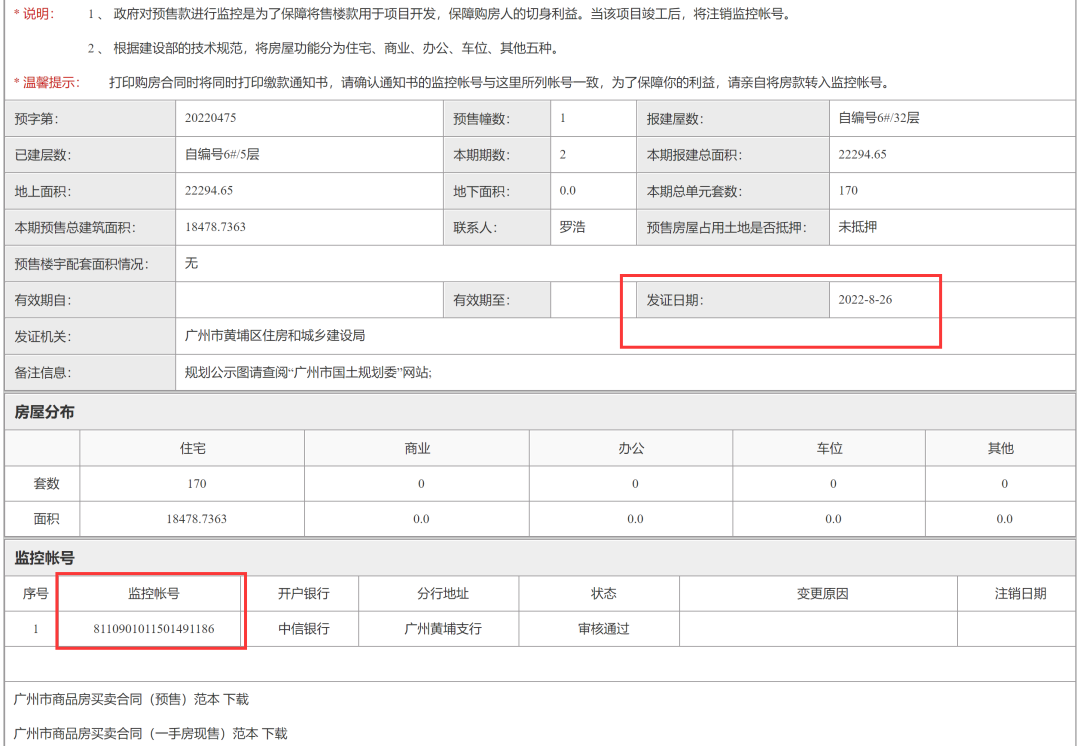Click the 中信银行 cell
Image resolution: width=1080 pixels, height=746 pixels.
coord(303,629)
